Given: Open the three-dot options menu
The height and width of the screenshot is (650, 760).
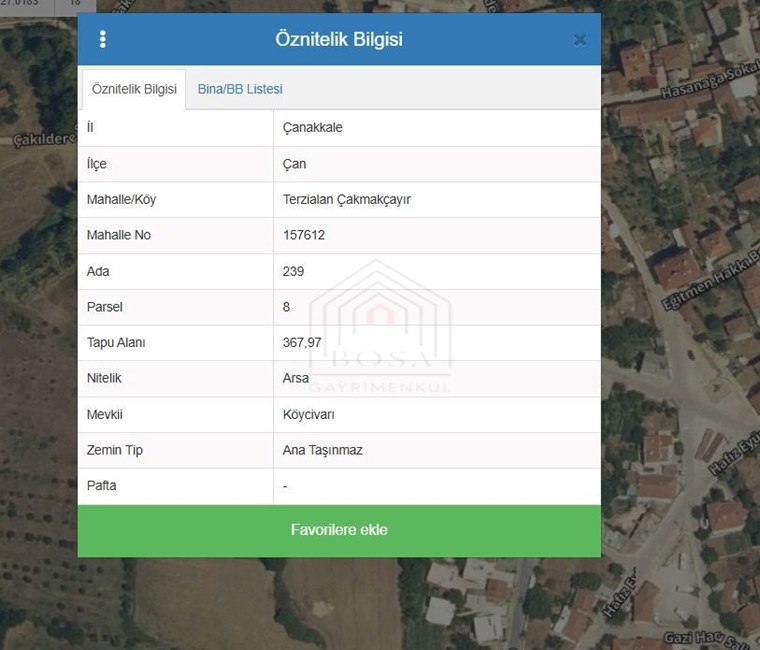Looking at the screenshot, I should [102, 39].
